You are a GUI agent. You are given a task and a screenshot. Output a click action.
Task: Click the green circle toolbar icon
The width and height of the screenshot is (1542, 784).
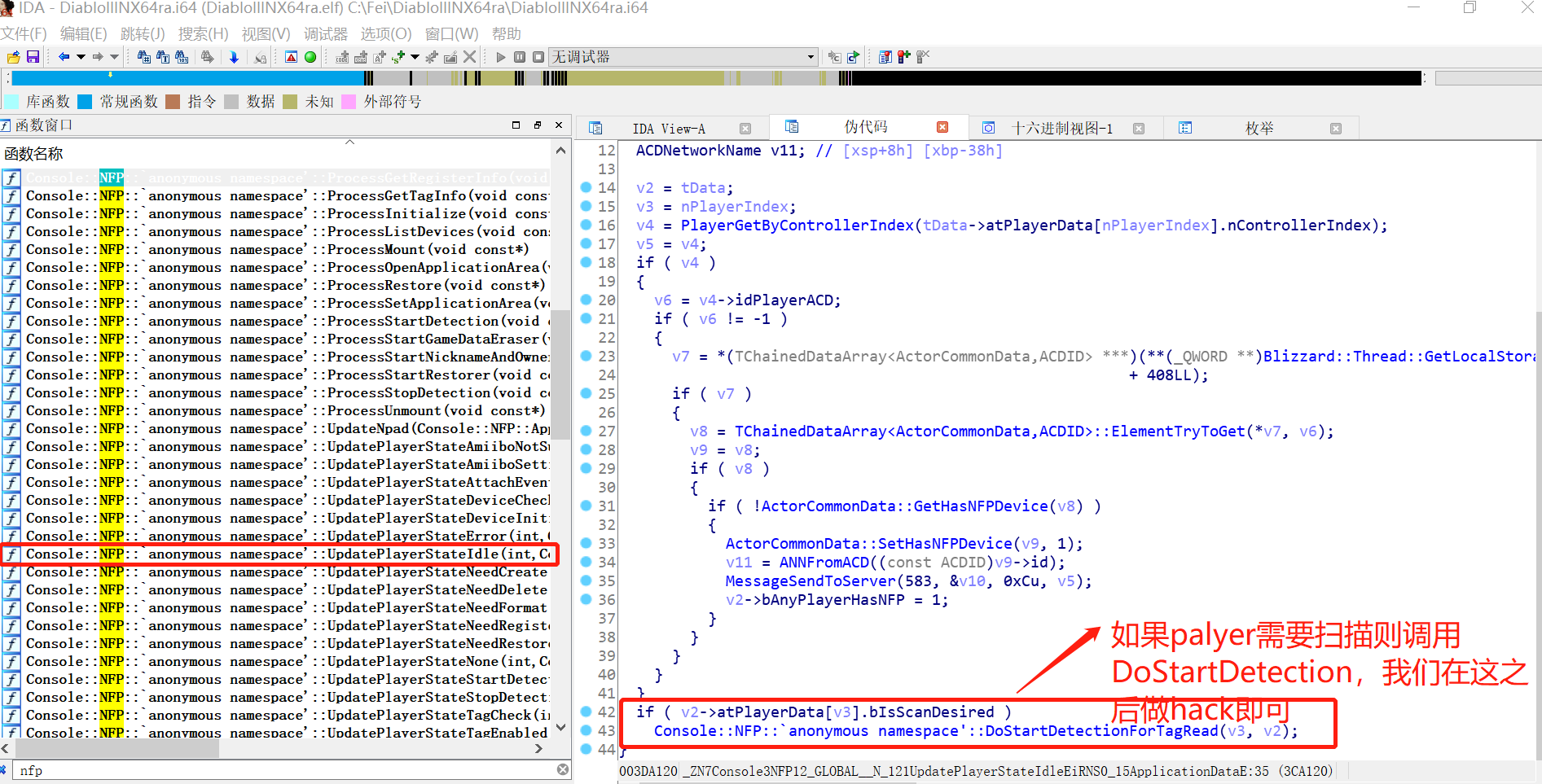310,57
